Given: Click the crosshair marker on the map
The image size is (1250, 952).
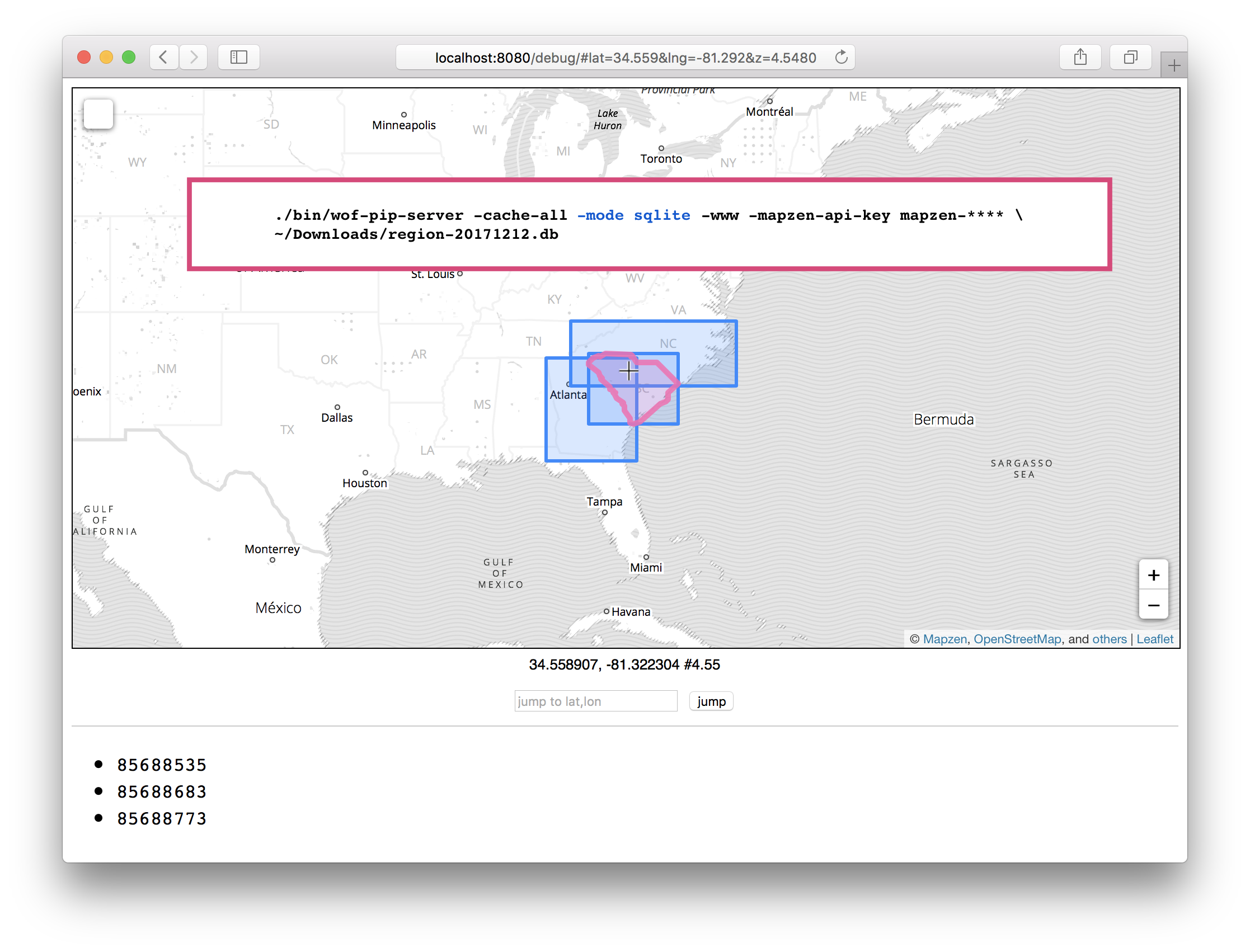Looking at the screenshot, I should (628, 371).
